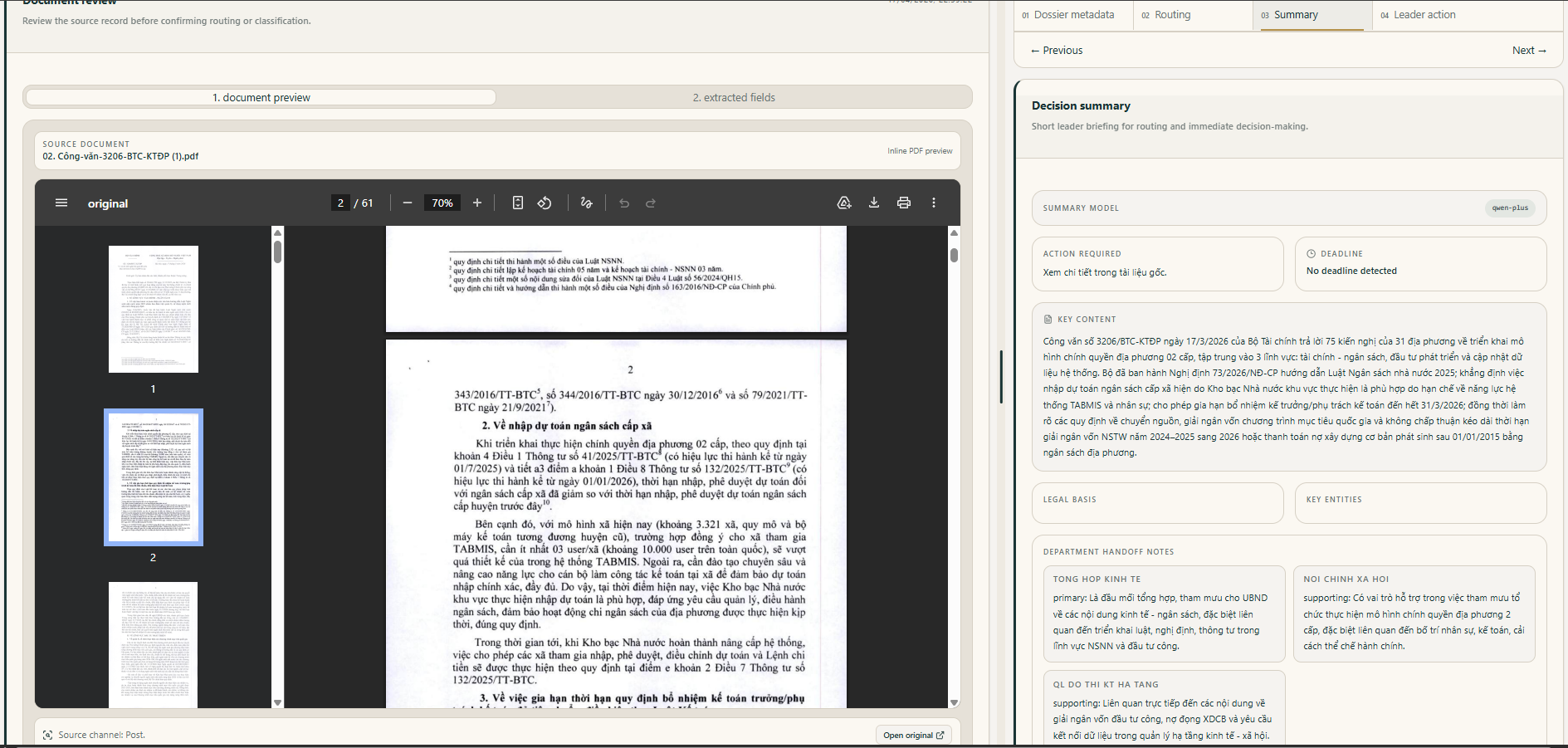Image resolution: width=1568 pixels, height=748 pixels.
Task: Open the Dossier metadata tab
Action: (x=1074, y=15)
